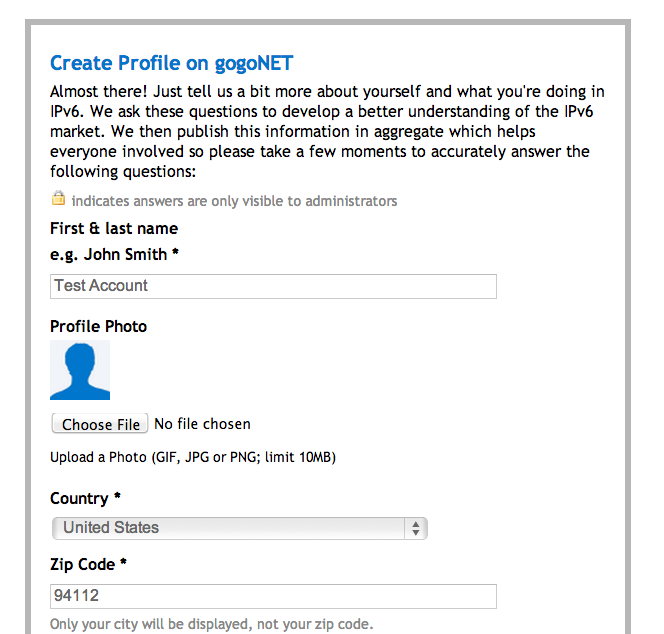Click the e.g. John Smith label
The height and width of the screenshot is (634, 664).
(114, 254)
